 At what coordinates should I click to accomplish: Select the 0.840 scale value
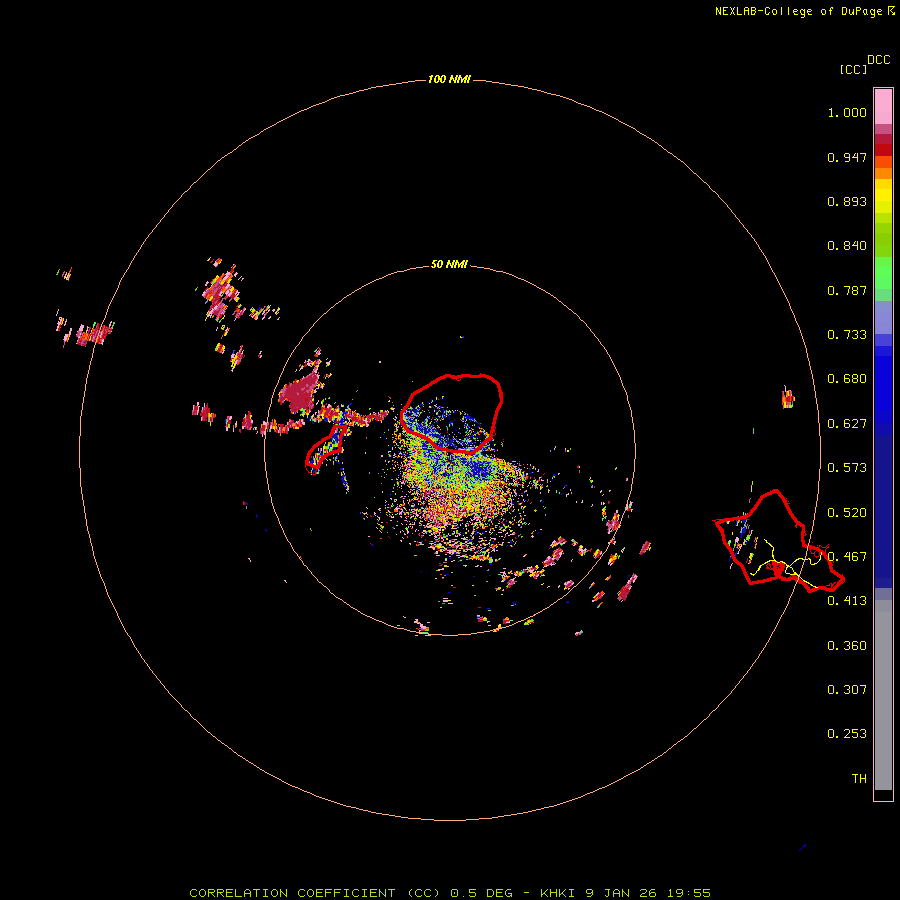(x=847, y=246)
